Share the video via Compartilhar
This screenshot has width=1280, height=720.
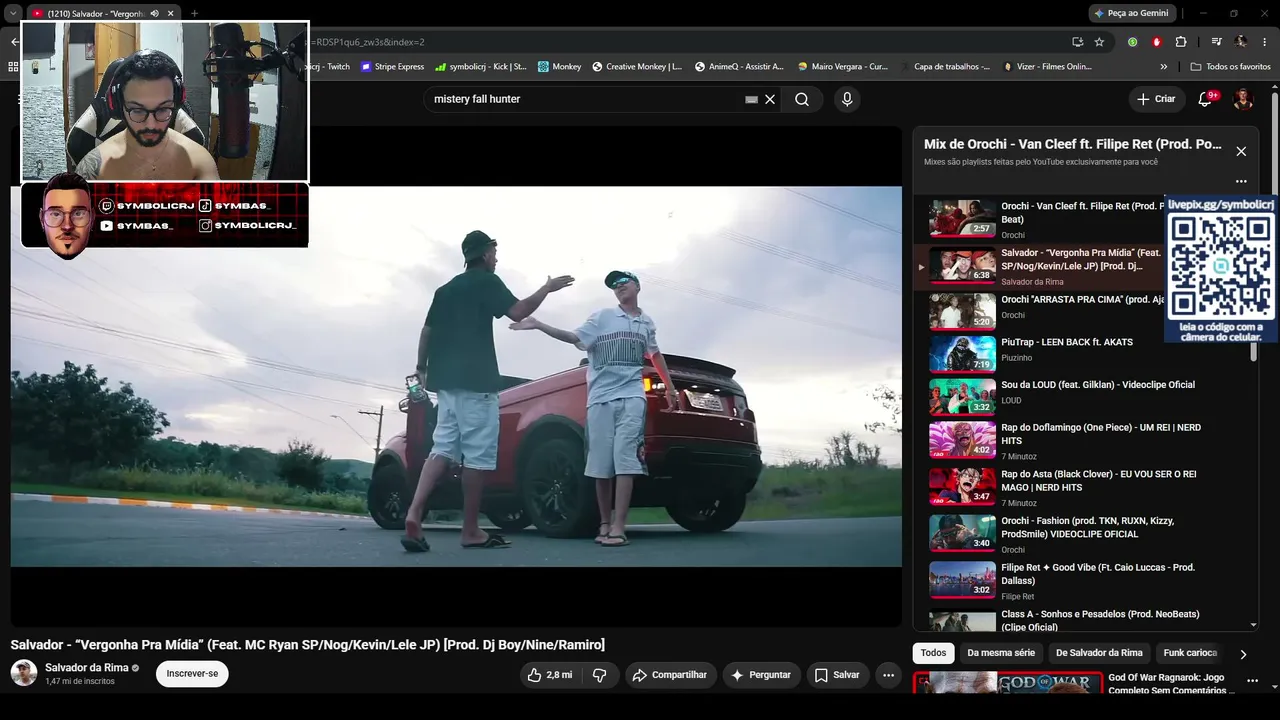click(671, 675)
